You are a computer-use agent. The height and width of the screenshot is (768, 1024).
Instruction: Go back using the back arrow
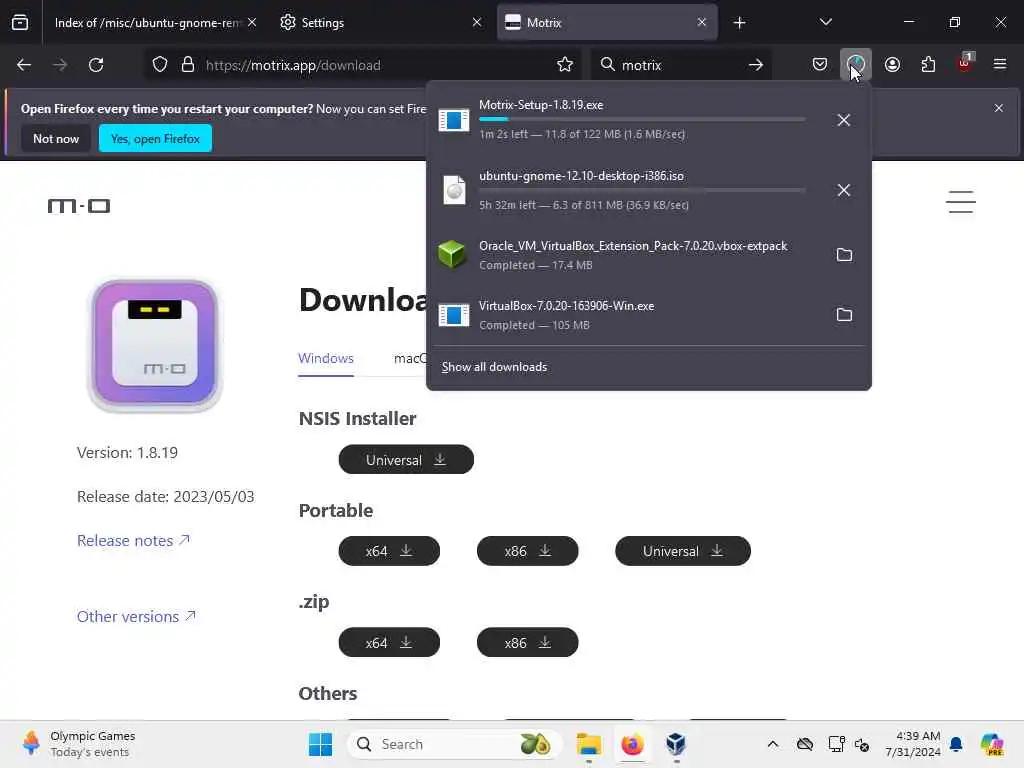24,65
